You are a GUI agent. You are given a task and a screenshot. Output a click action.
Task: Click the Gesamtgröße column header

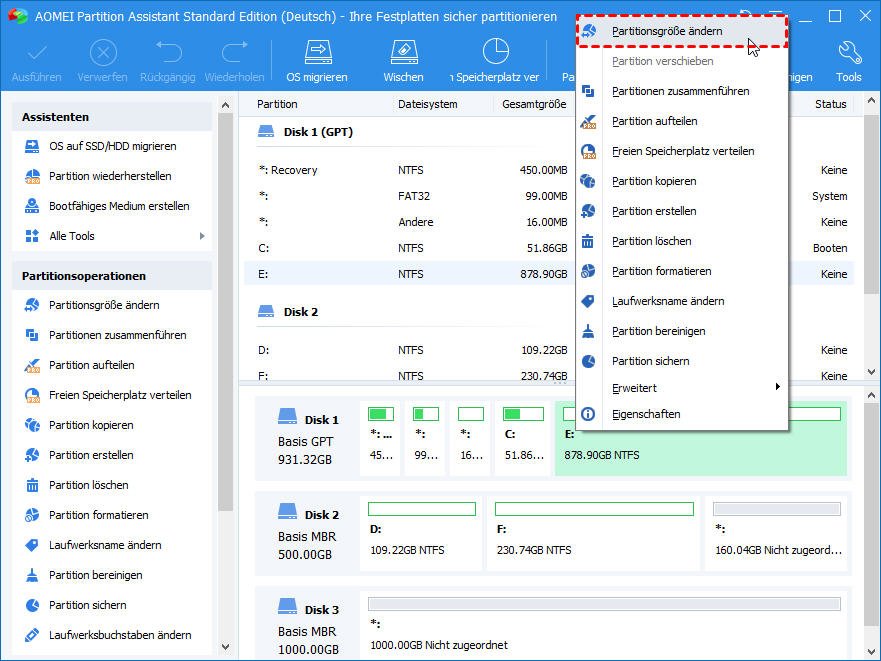click(x=534, y=104)
